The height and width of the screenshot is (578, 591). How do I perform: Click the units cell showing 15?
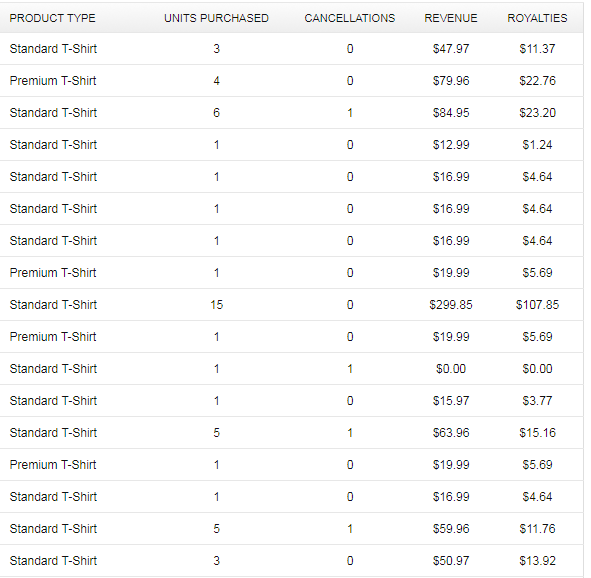[x=217, y=305]
